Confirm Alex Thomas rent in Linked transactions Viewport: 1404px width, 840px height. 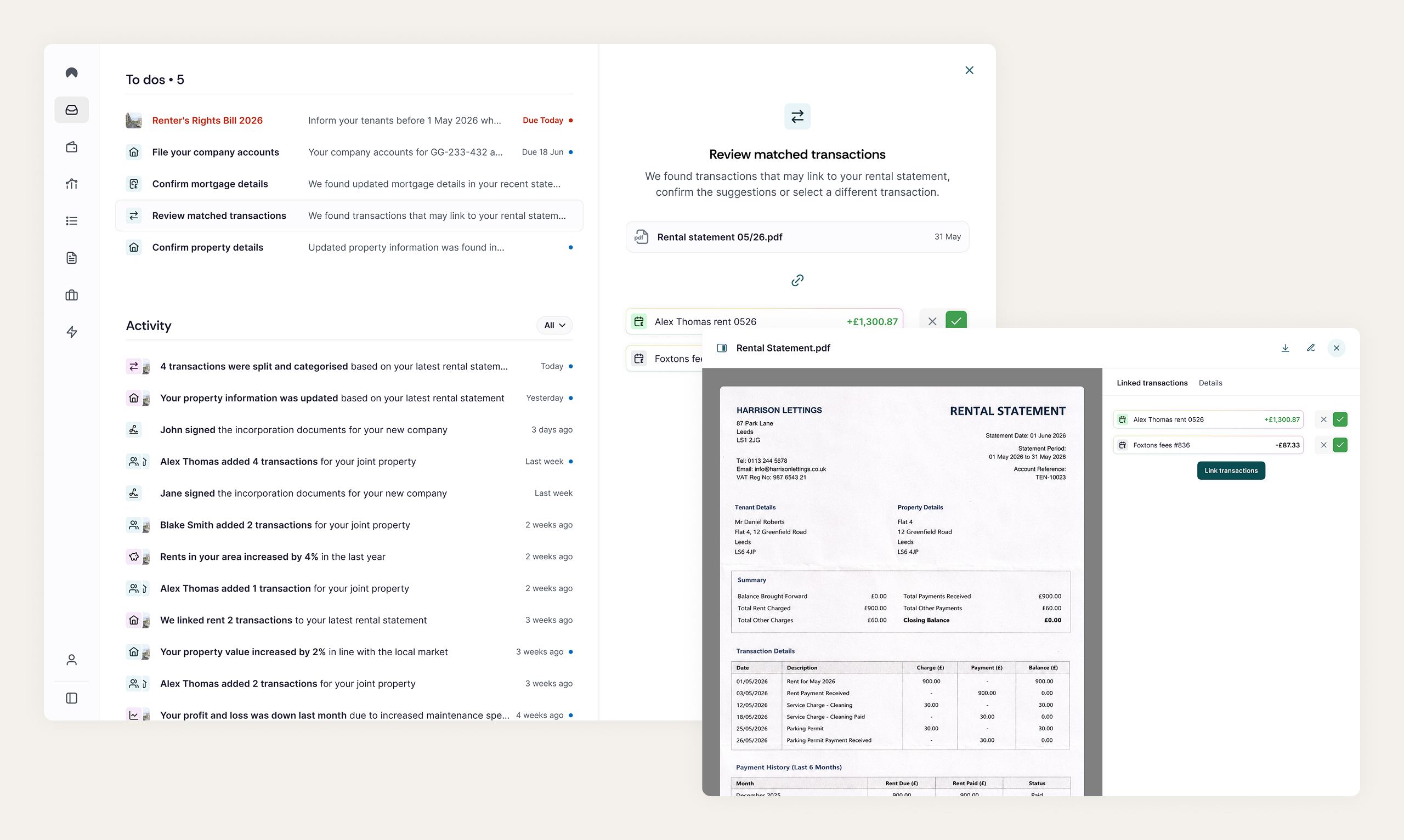pyautogui.click(x=1340, y=419)
